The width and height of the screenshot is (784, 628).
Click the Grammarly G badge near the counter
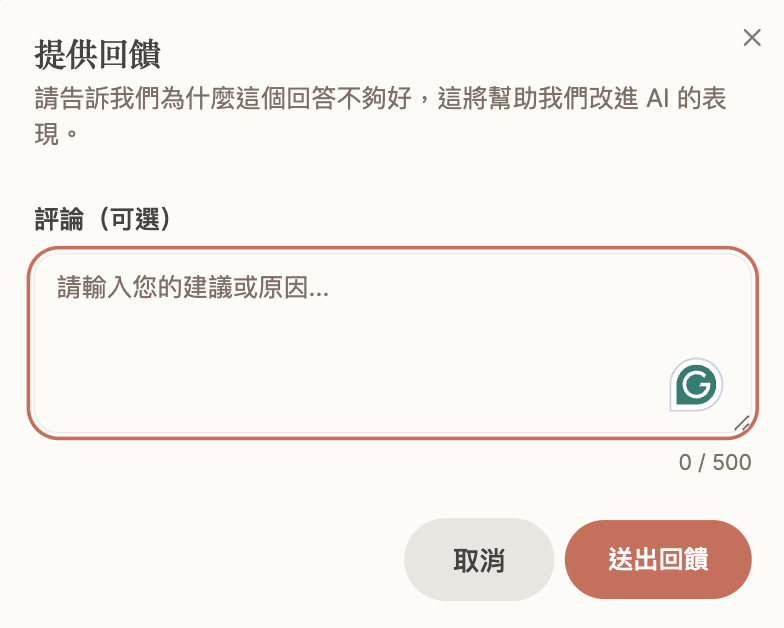(695, 385)
